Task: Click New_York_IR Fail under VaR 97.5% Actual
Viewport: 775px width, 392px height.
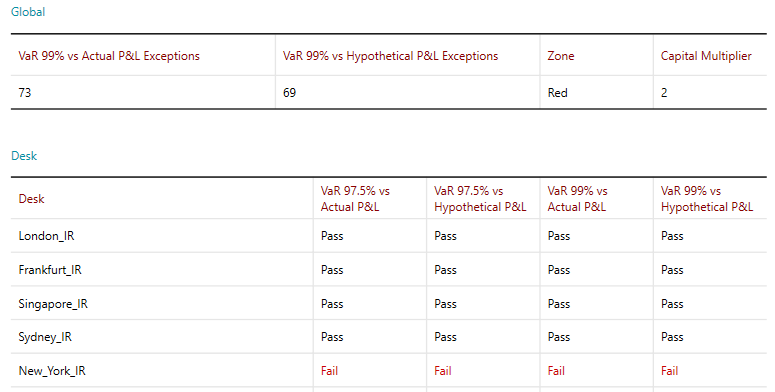Action: coord(329,371)
